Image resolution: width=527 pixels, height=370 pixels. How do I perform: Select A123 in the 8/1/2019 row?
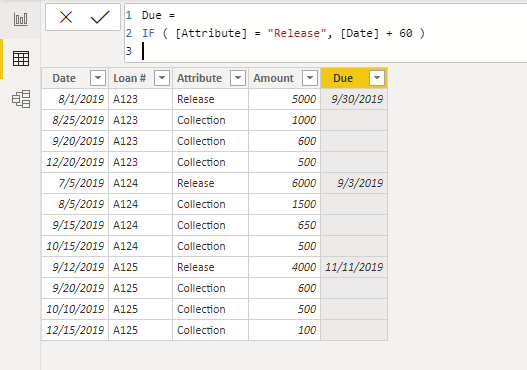140,99
